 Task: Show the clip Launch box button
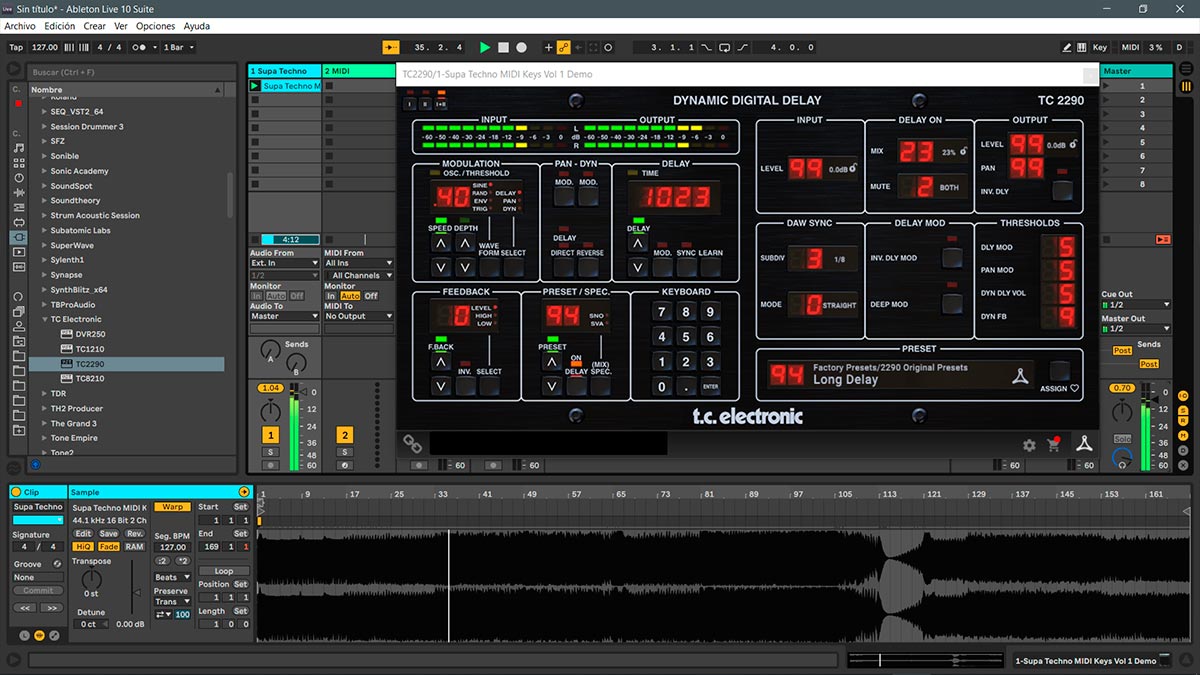point(25,635)
